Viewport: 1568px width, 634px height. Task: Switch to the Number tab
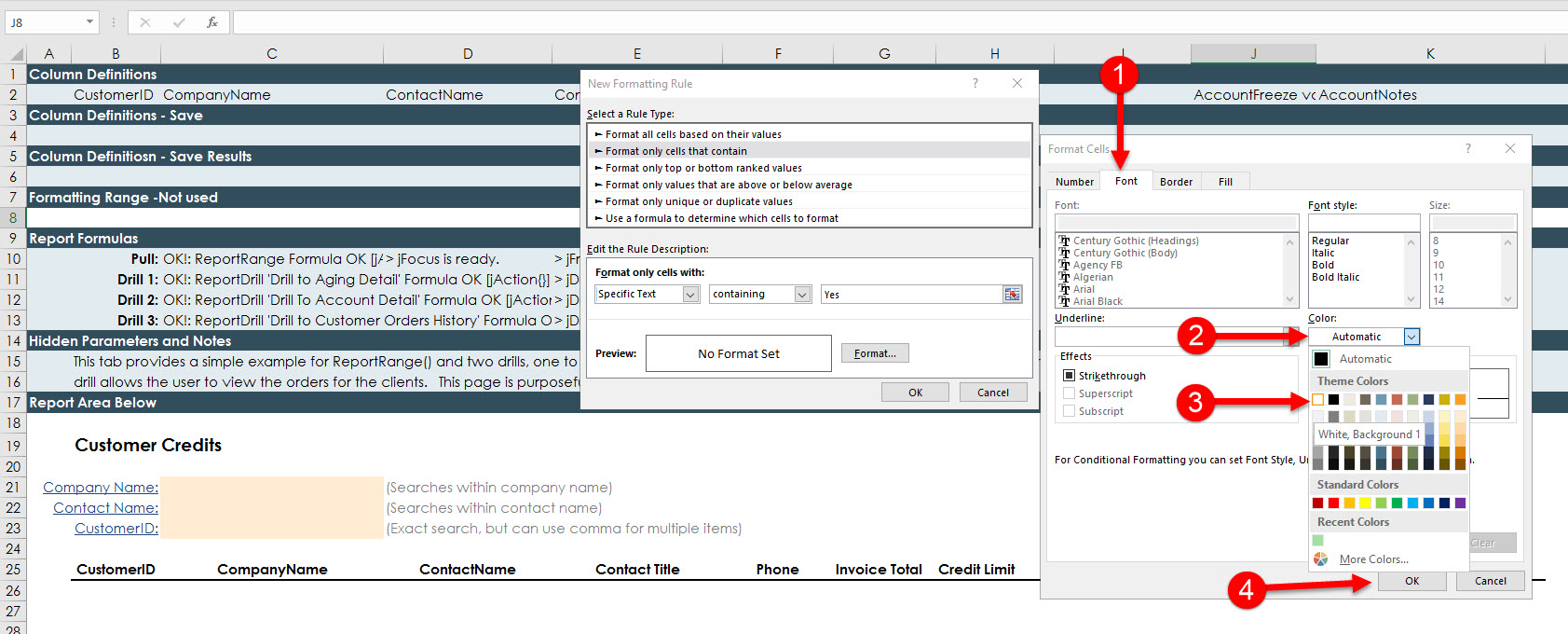[x=1074, y=182]
